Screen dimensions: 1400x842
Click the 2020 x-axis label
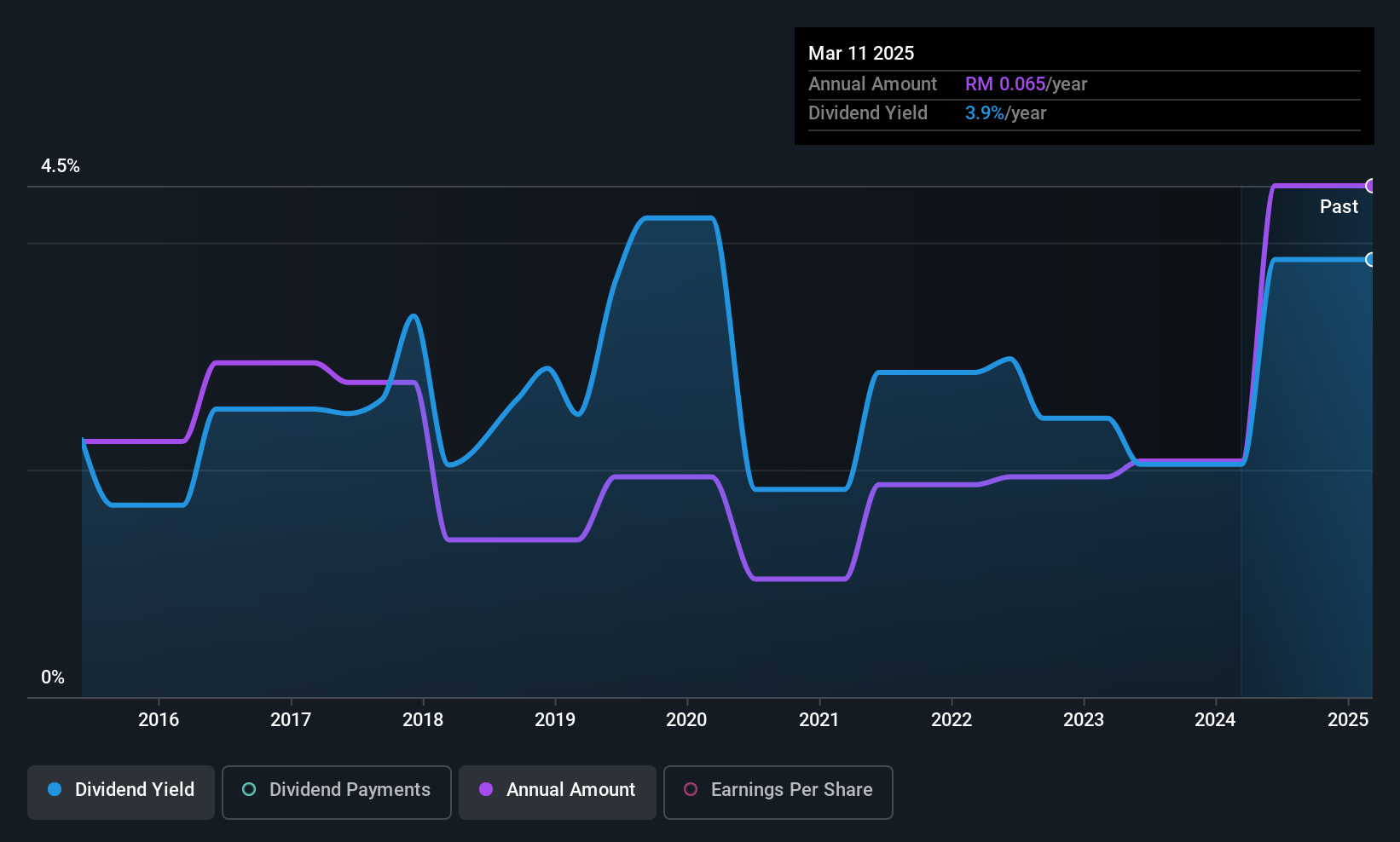pos(686,720)
